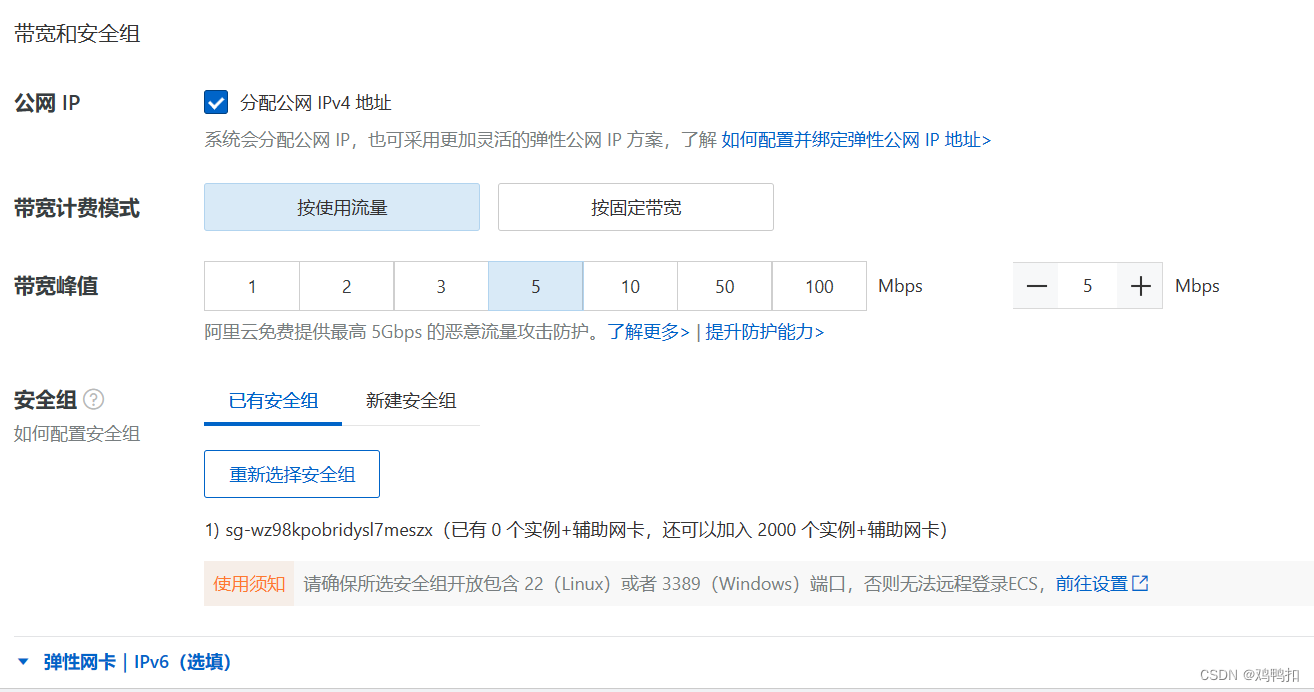
Task: Decrease bandwidth with the minus stepper
Action: tap(1037, 286)
